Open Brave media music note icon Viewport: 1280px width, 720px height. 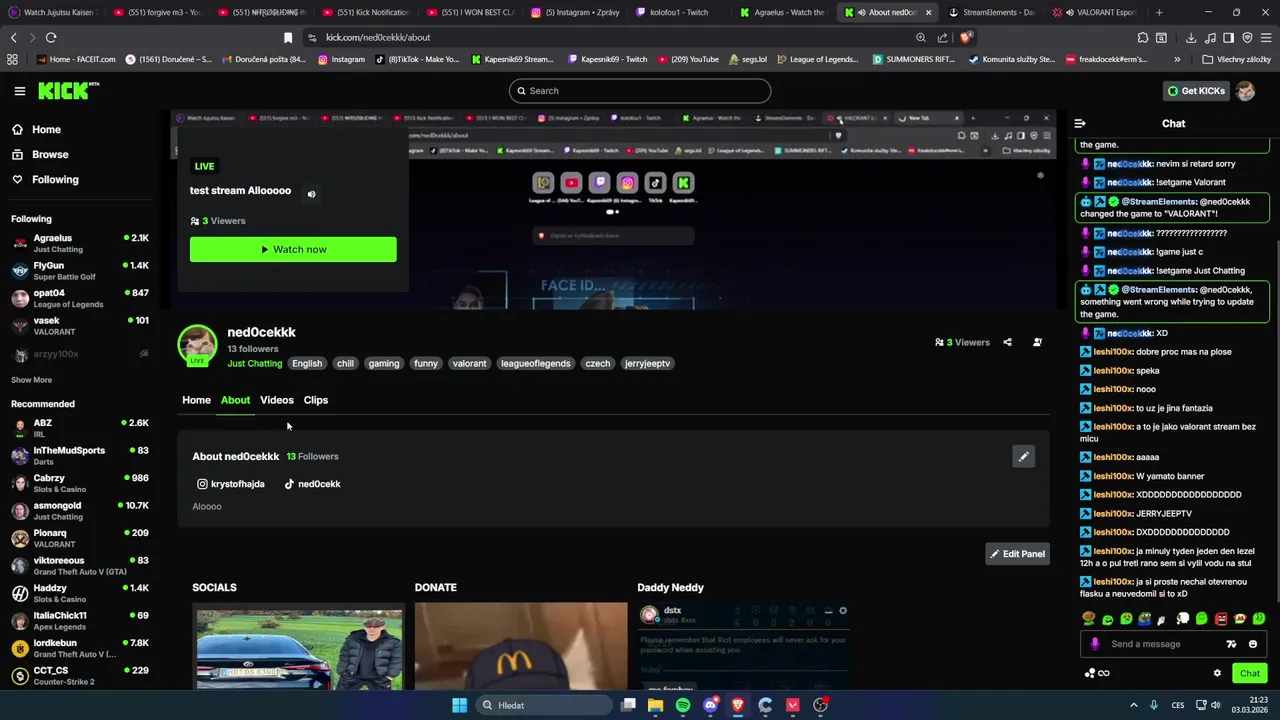(x=1210, y=38)
